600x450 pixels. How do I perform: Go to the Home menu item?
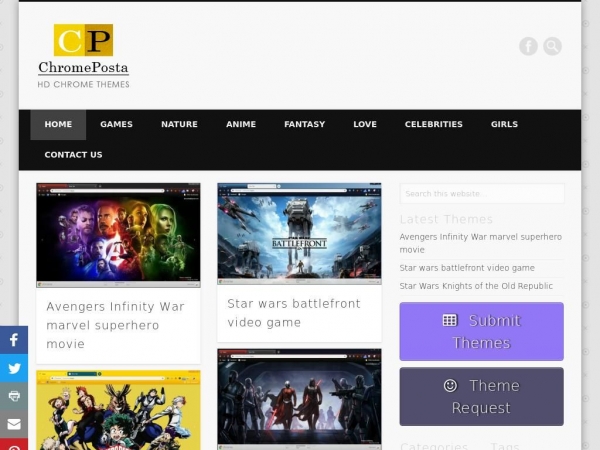coord(58,124)
